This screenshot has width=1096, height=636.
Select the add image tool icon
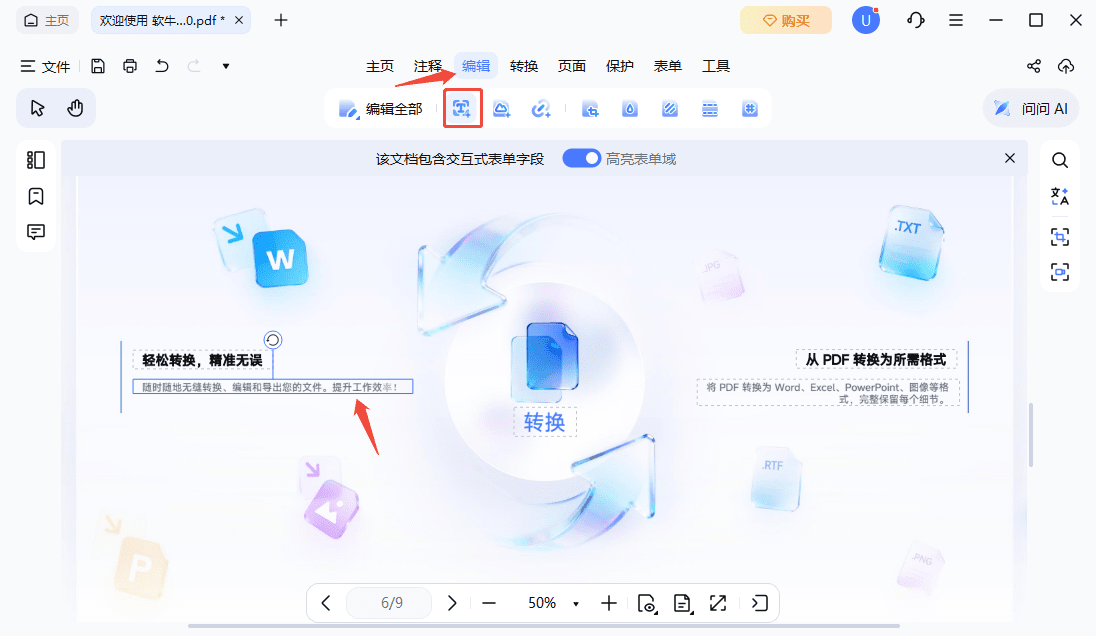(501, 109)
